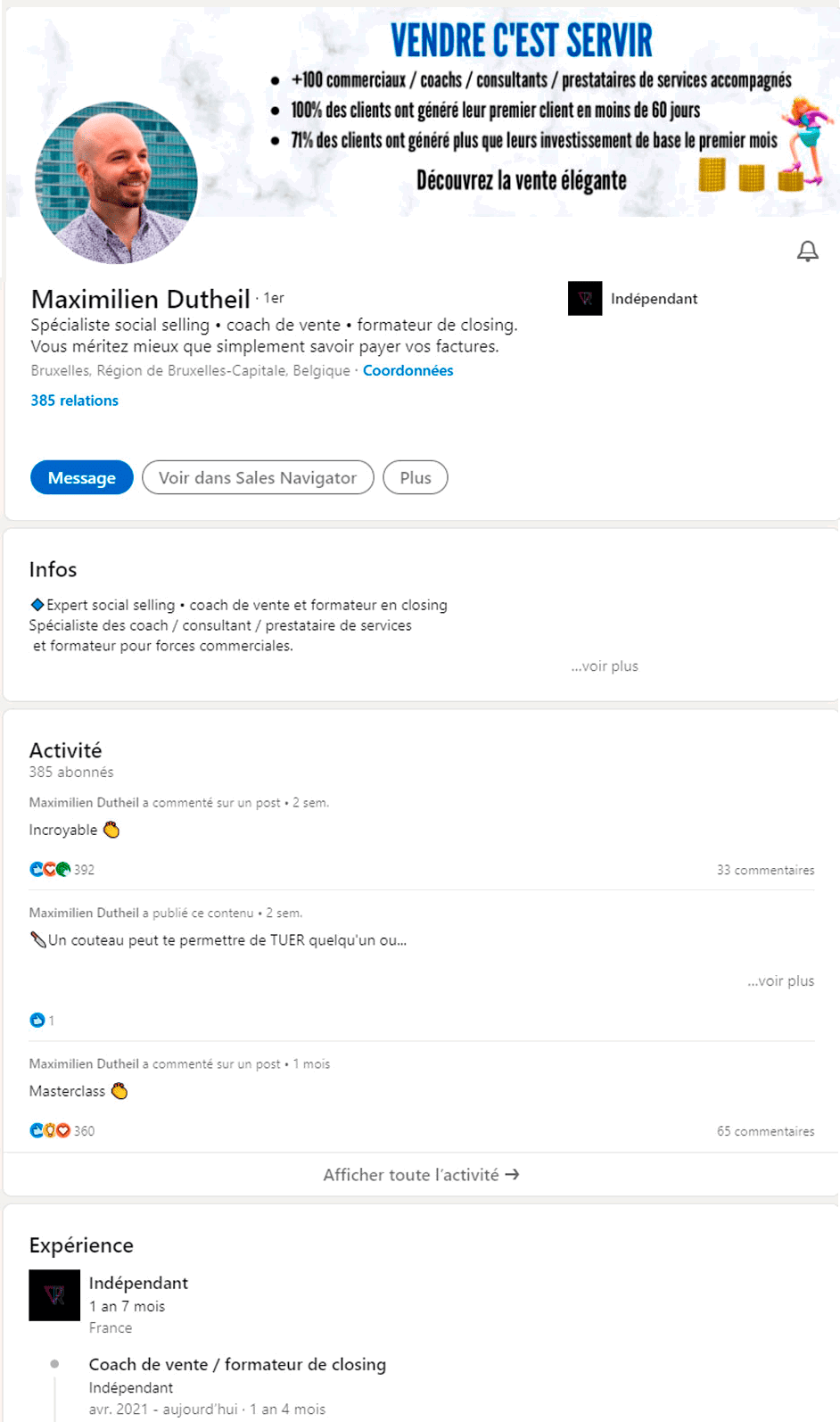Click the reaction icons beside 360
The width and height of the screenshot is (840, 1422).
[x=50, y=1130]
